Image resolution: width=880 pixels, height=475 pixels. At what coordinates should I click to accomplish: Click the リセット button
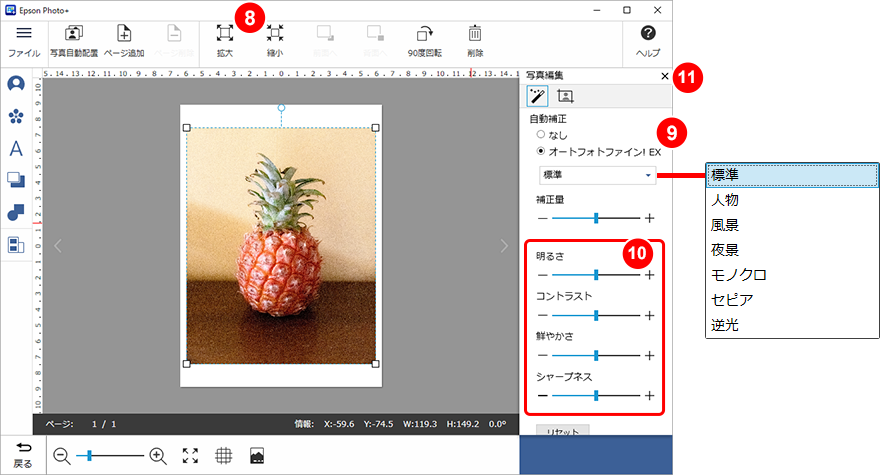562,432
